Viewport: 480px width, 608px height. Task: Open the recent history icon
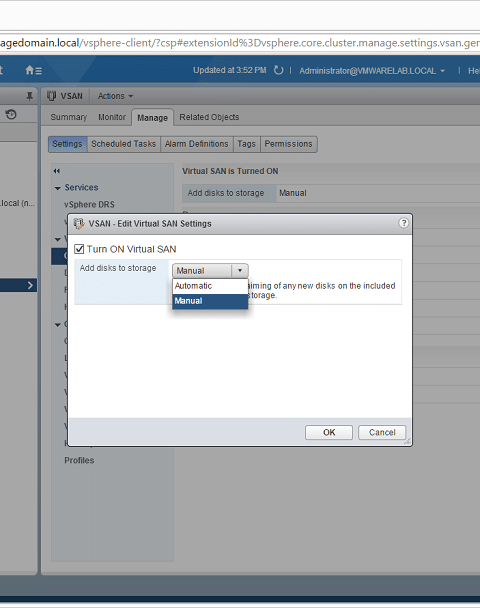pos(11,114)
